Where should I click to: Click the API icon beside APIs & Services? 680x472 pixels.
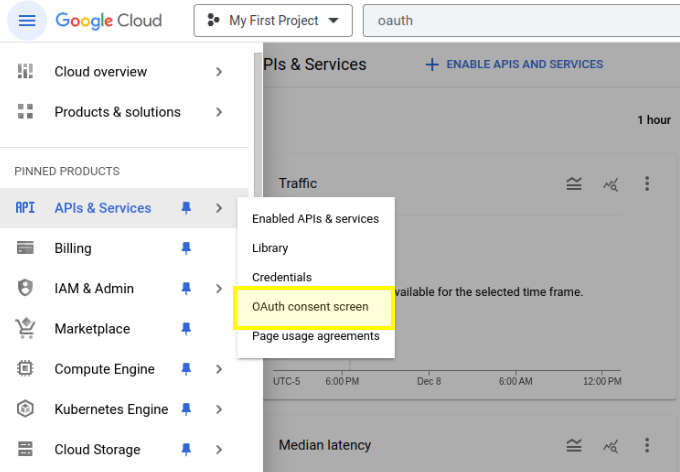point(25,208)
